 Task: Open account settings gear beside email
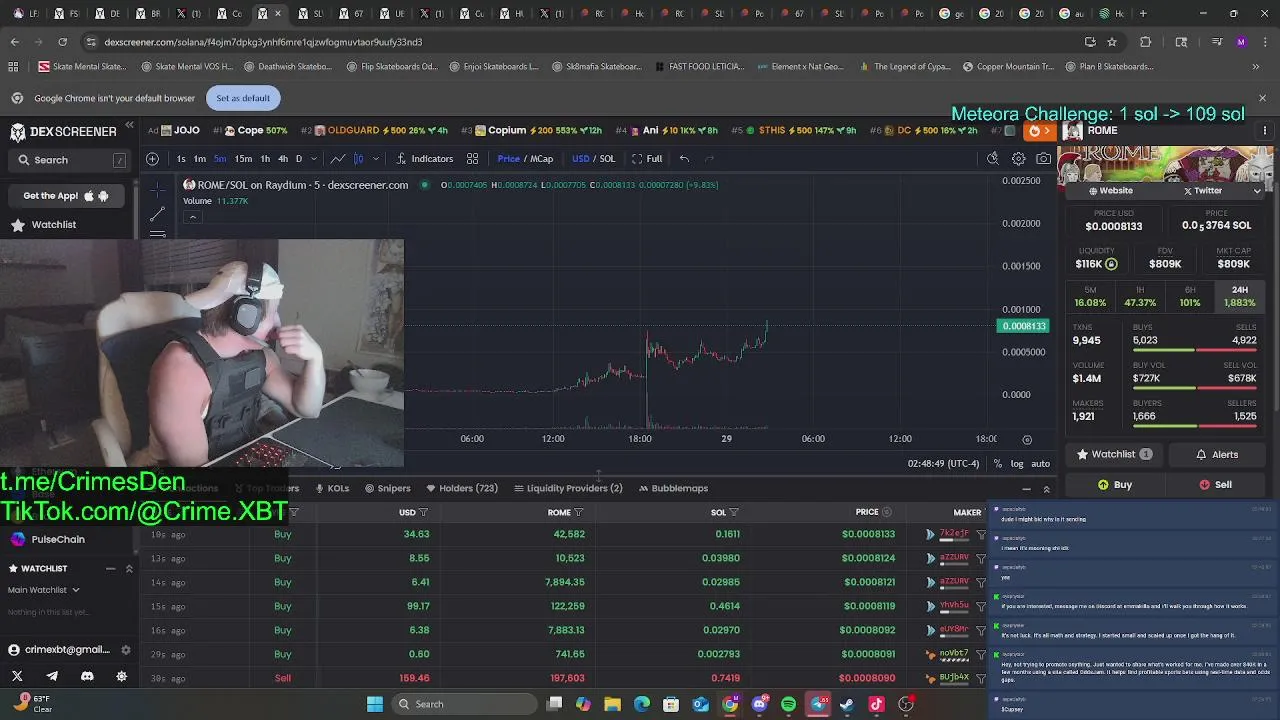[126, 649]
